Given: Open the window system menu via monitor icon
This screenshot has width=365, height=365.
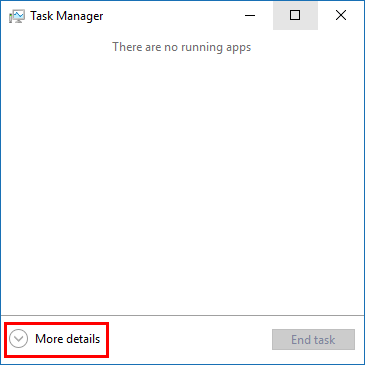Looking at the screenshot, I should 17,16.
